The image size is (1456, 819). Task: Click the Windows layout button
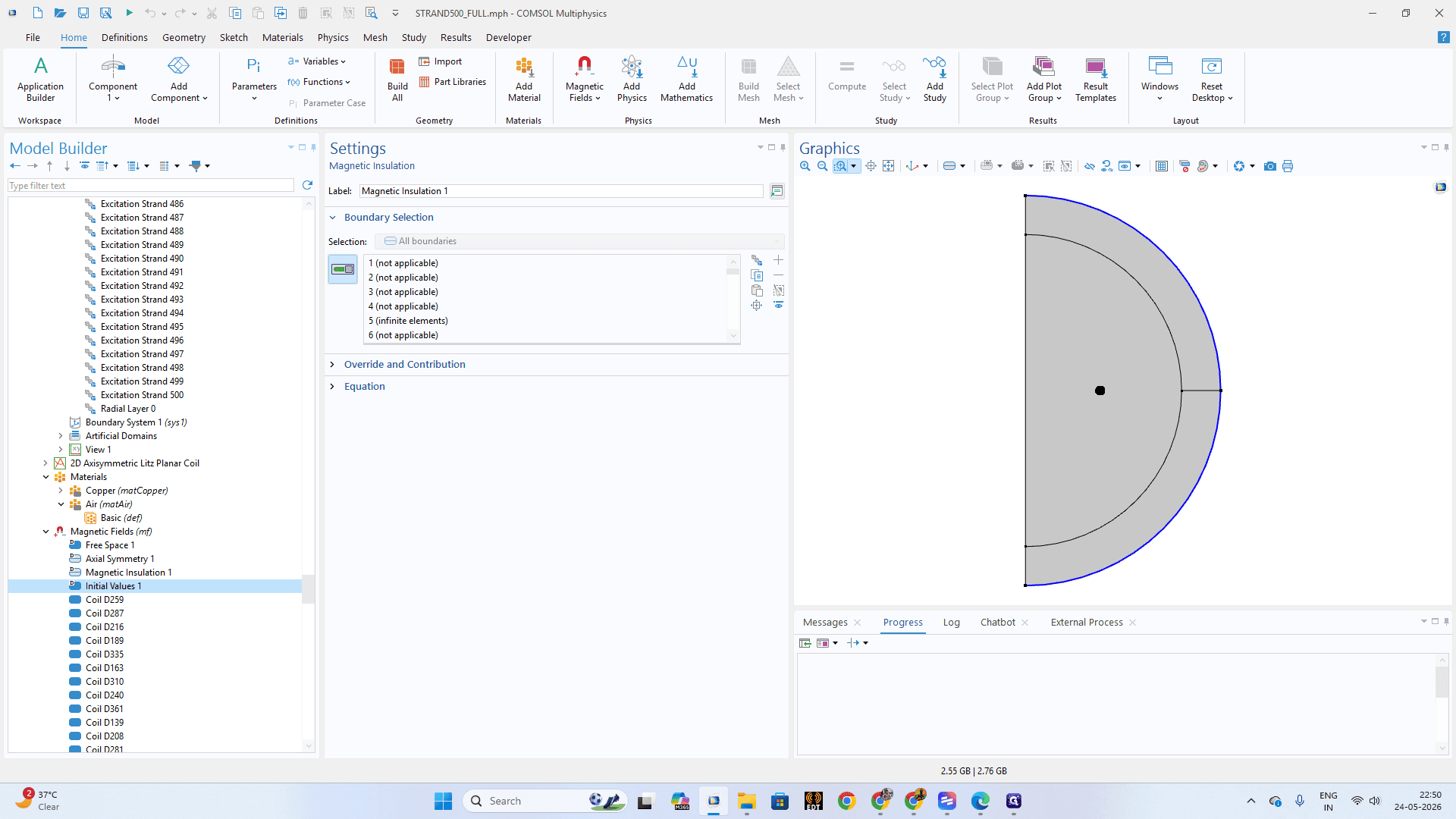click(1159, 79)
